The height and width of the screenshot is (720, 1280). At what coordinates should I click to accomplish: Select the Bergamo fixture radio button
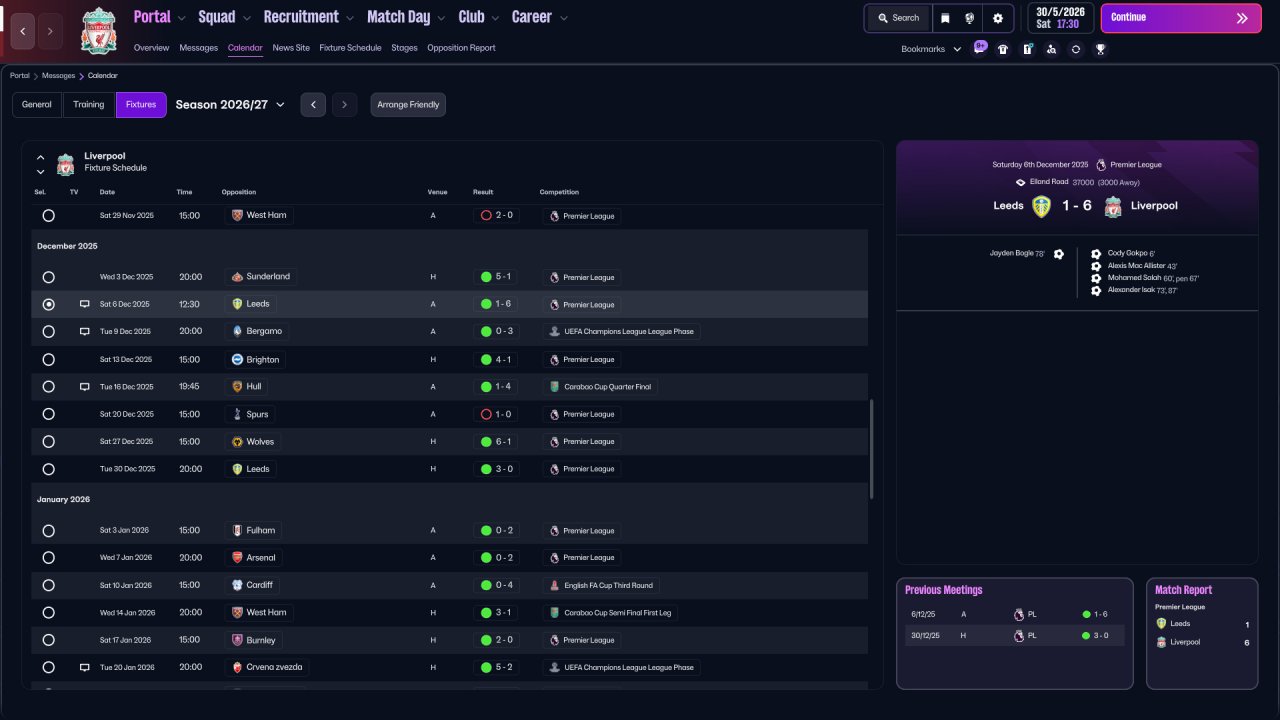(48, 332)
